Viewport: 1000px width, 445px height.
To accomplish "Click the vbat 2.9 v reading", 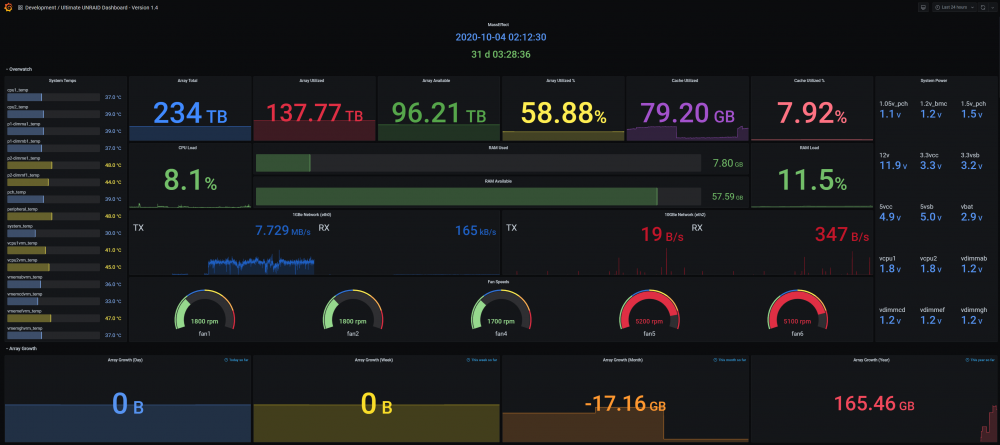I will (x=972, y=217).
